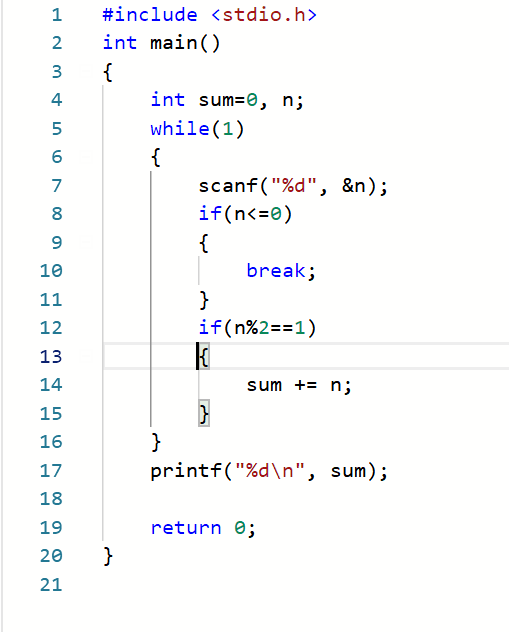
Task: Collapse the fold marker on line 13
Action: click(x=86, y=357)
